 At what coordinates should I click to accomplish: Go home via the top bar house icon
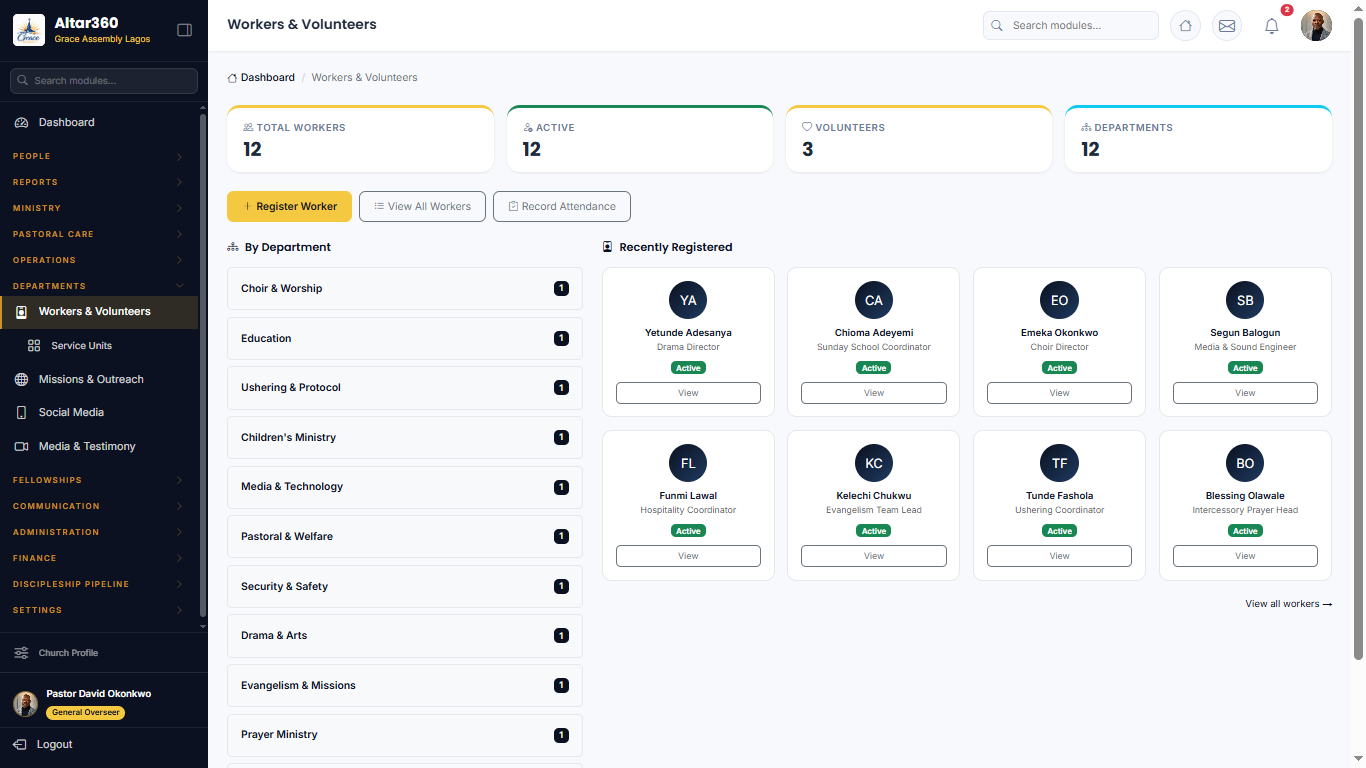pos(1185,26)
